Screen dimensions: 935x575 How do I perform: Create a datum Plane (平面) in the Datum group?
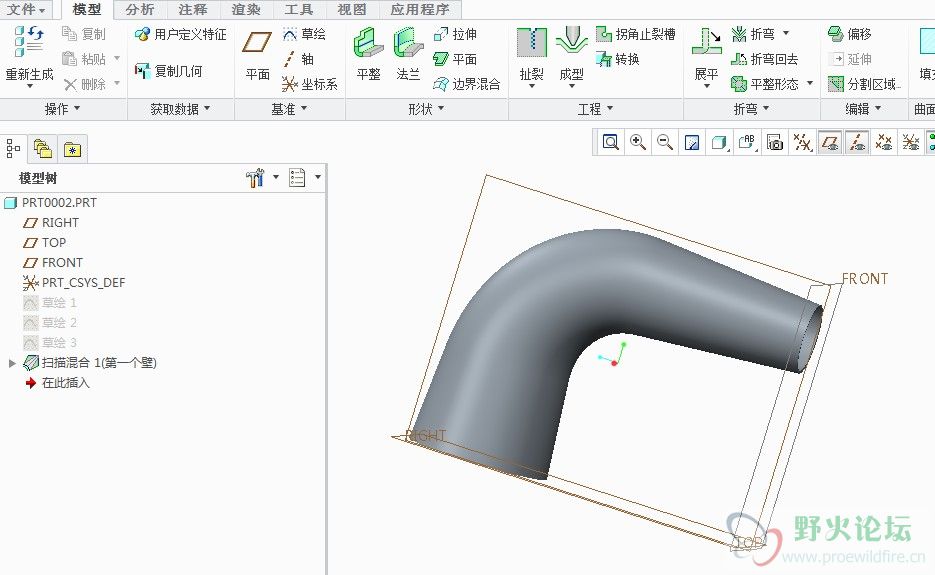point(257,55)
